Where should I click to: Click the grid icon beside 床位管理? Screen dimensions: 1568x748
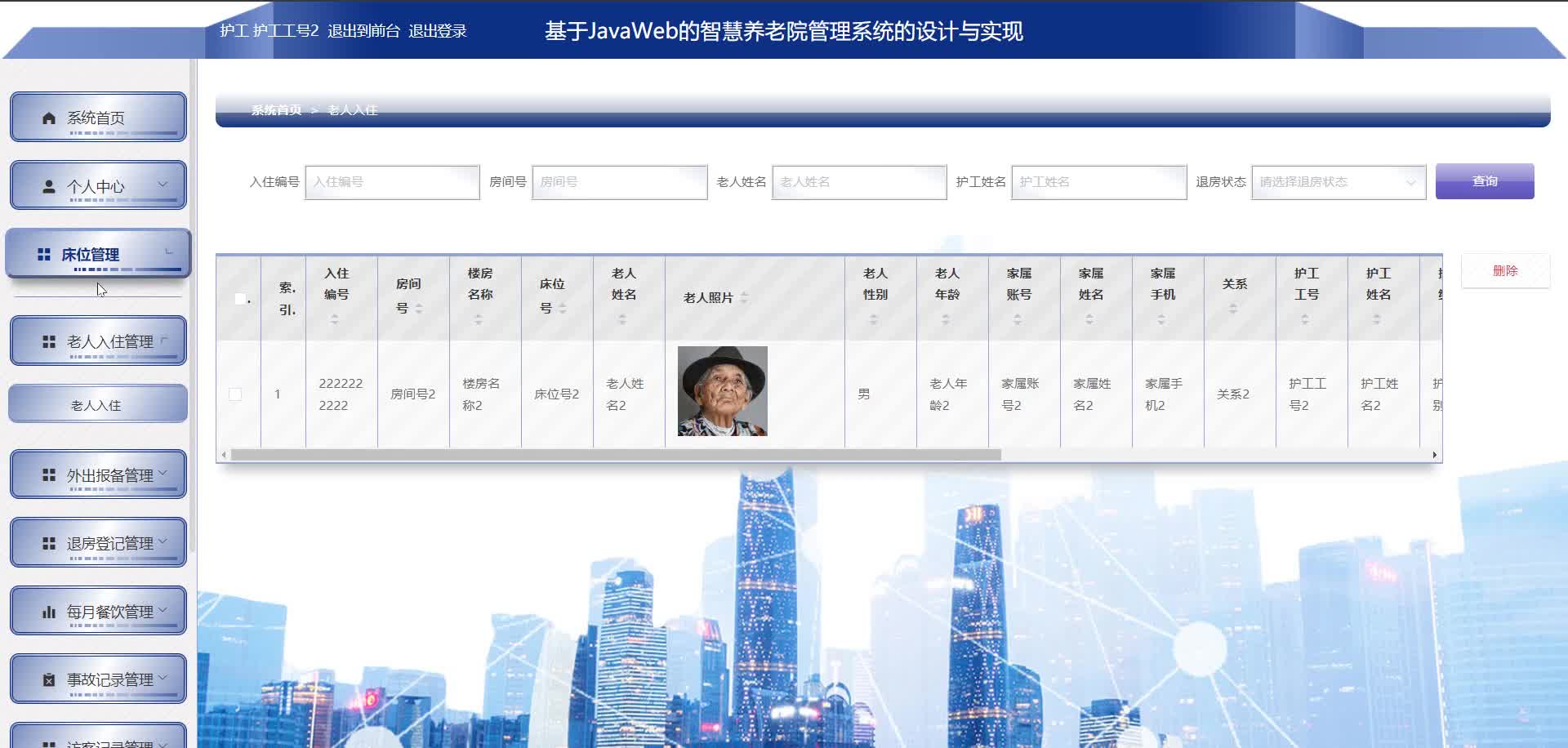pos(44,255)
